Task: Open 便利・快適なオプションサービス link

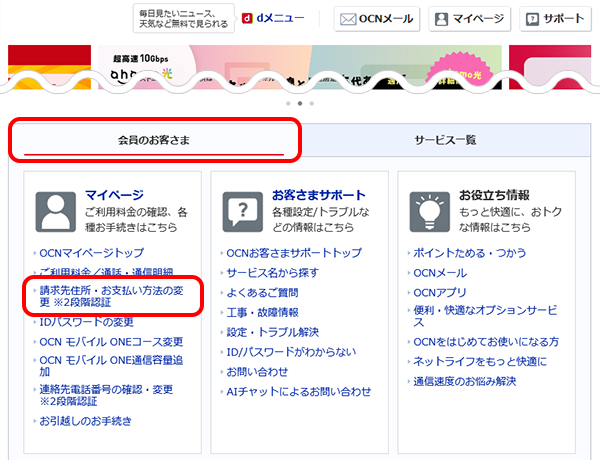Action: point(485,316)
